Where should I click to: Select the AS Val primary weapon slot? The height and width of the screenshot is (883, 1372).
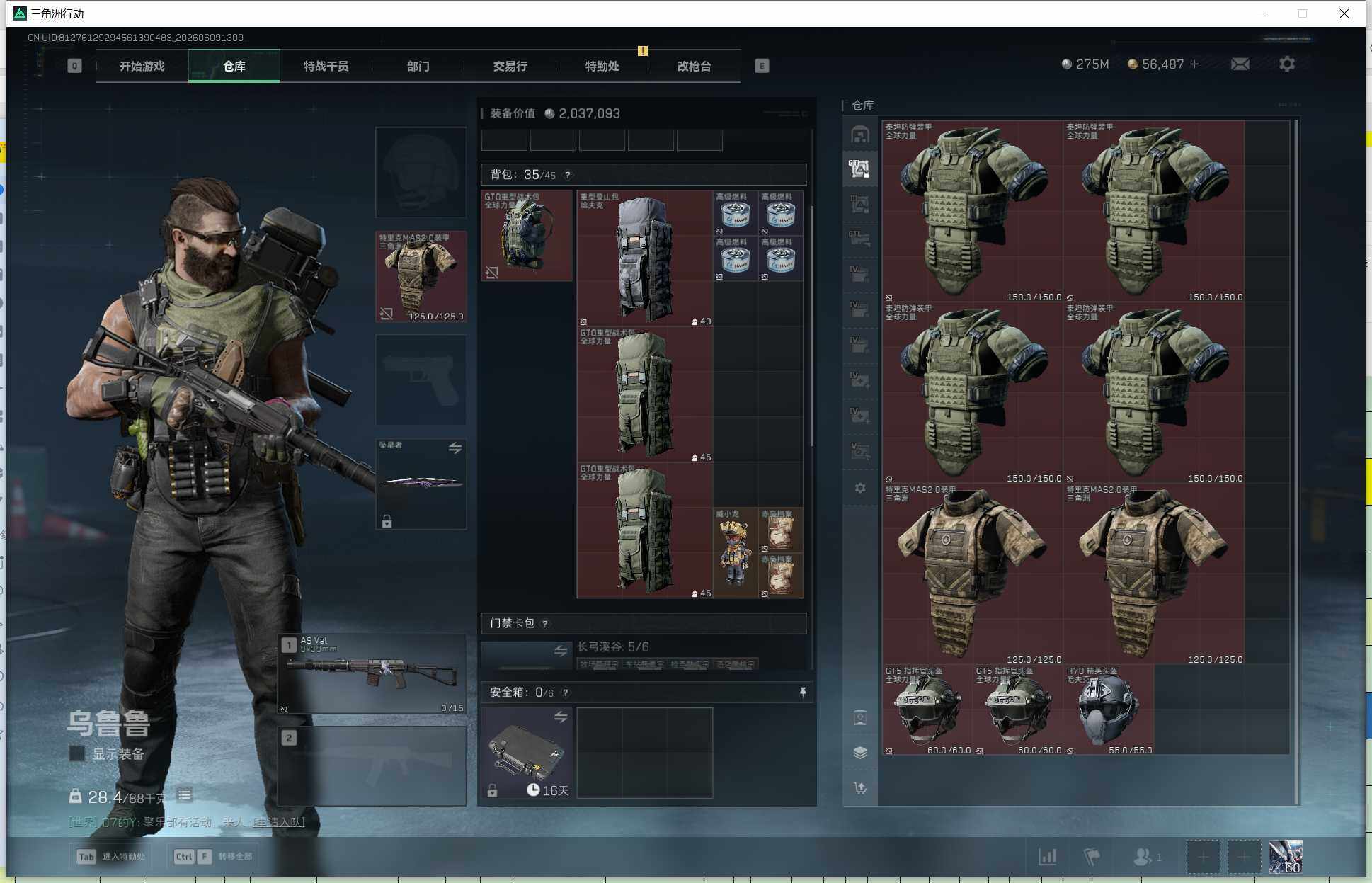click(372, 674)
